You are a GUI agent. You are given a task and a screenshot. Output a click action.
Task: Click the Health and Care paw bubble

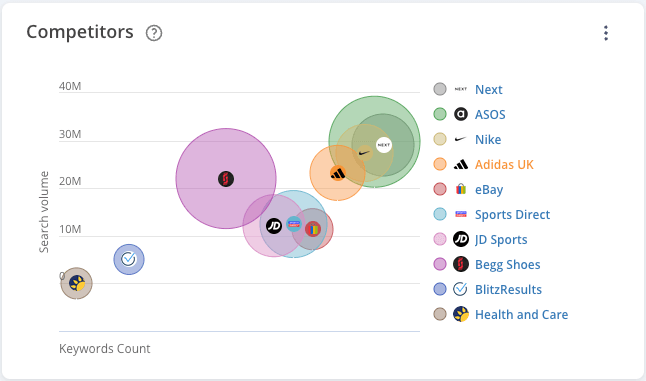[77, 283]
